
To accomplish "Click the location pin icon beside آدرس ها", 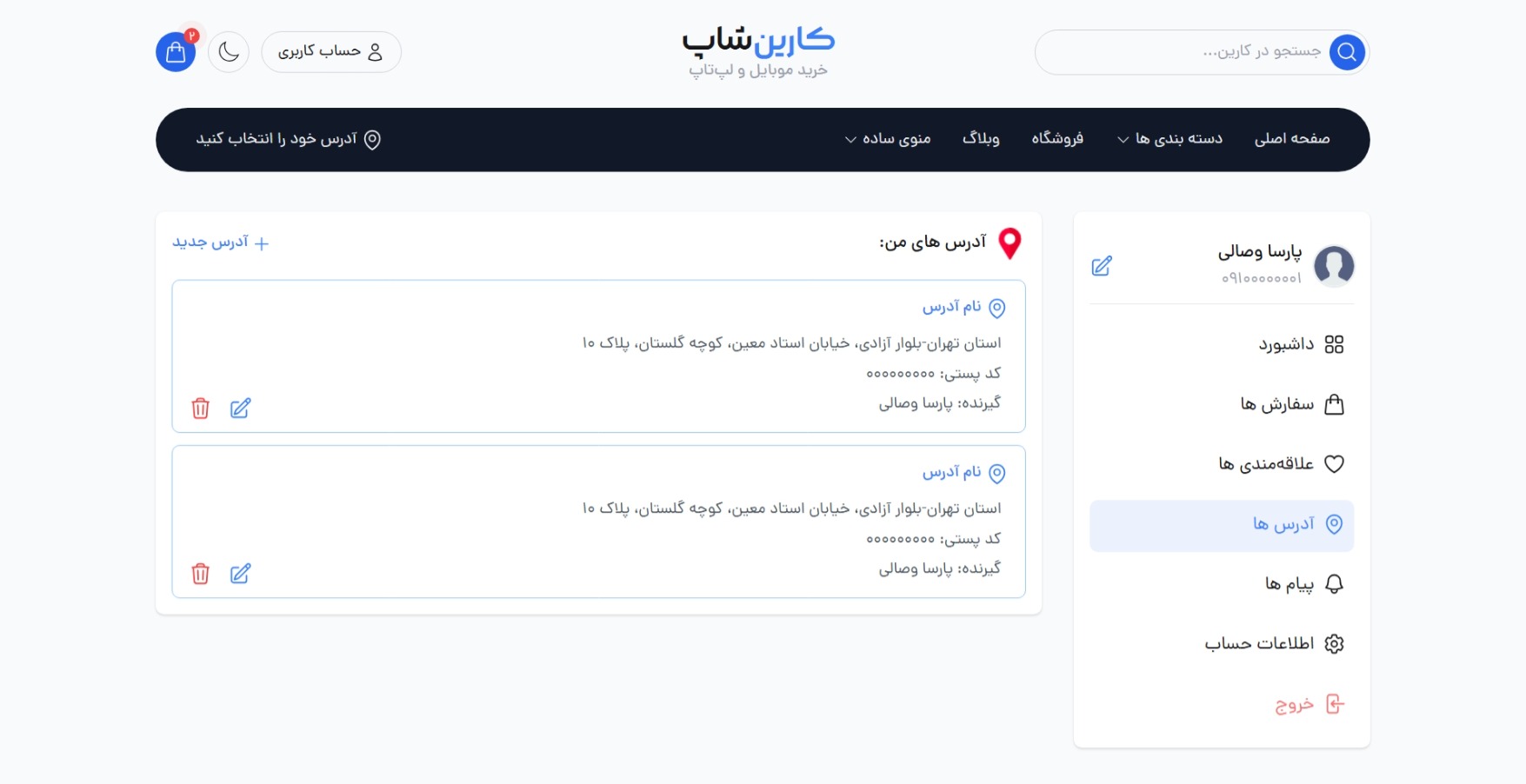I will click(1334, 524).
